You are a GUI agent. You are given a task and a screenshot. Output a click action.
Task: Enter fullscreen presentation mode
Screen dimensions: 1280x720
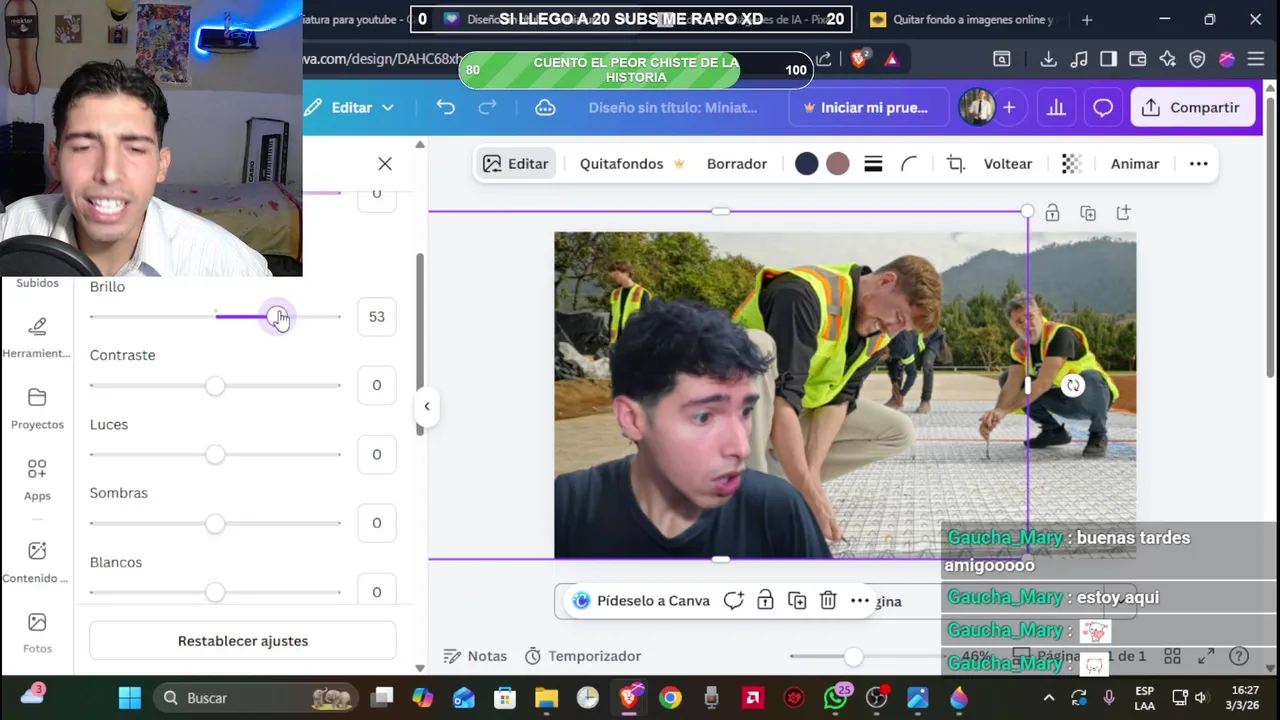coord(1206,656)
